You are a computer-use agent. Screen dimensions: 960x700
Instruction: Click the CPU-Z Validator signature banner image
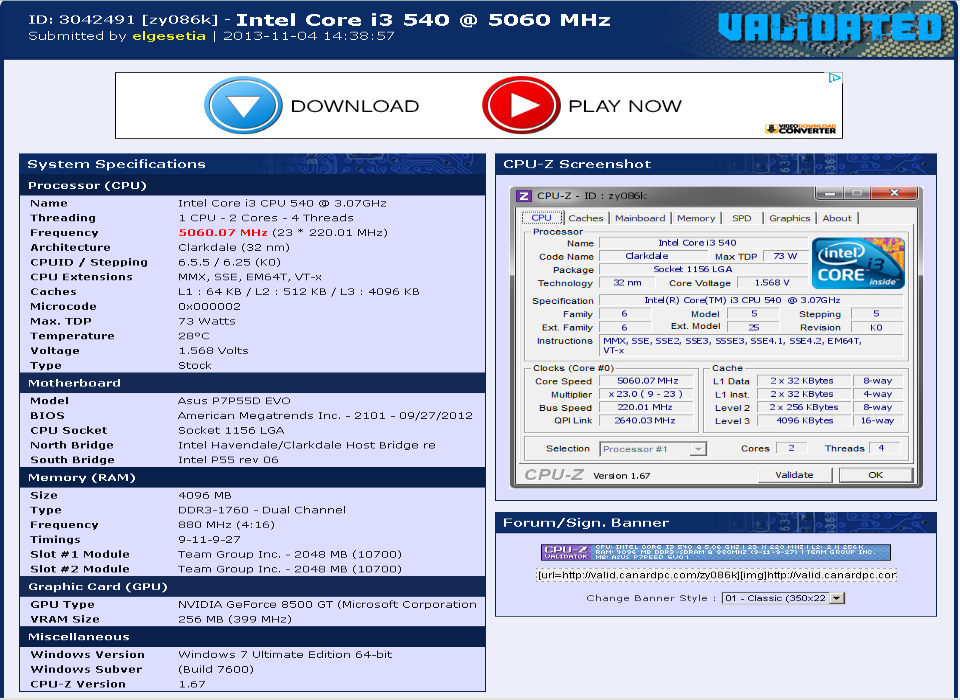tap(716, 552)
